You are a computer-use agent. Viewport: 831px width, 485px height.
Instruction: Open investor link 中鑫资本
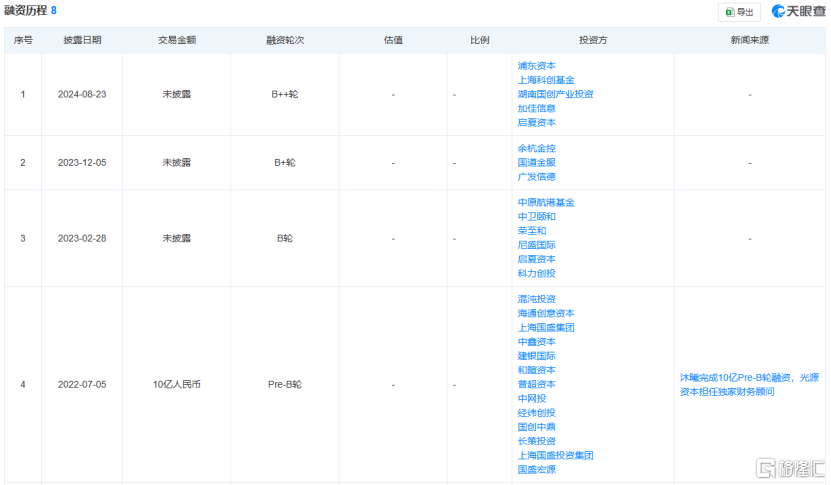[536, 342]
